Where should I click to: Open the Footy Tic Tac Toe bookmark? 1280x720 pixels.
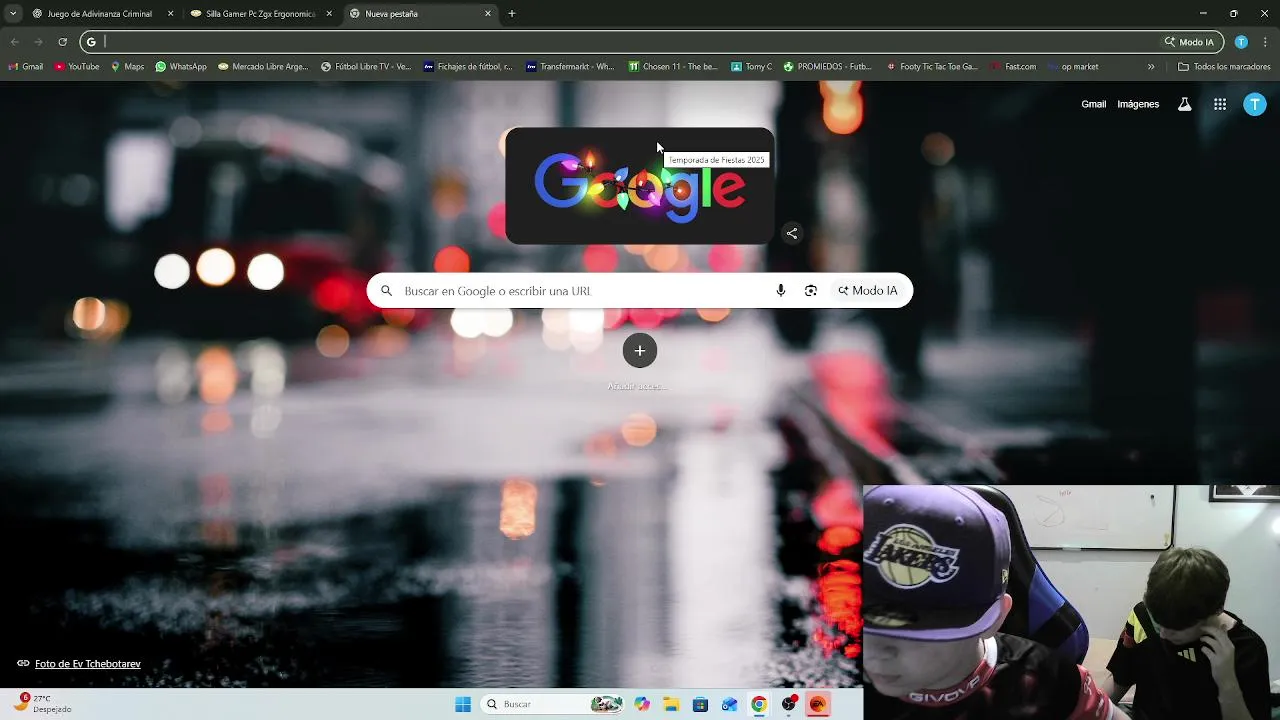(x=932, y=67)
